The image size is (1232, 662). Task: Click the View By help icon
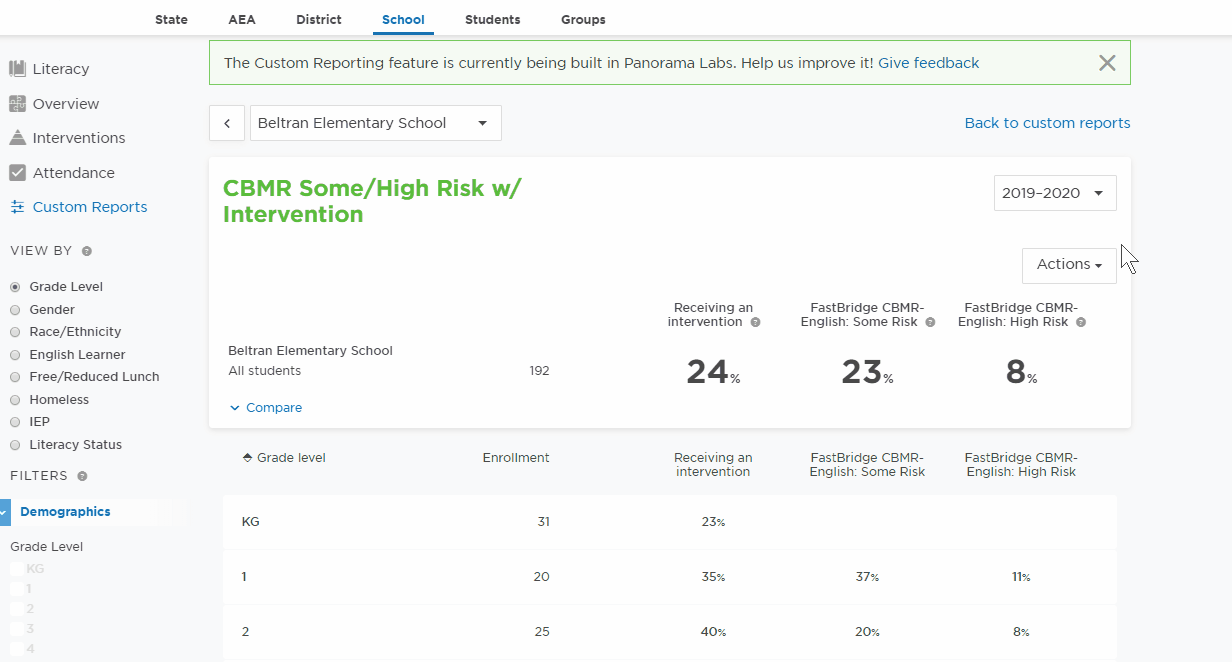pyautogui.click(x=87, y=252)
